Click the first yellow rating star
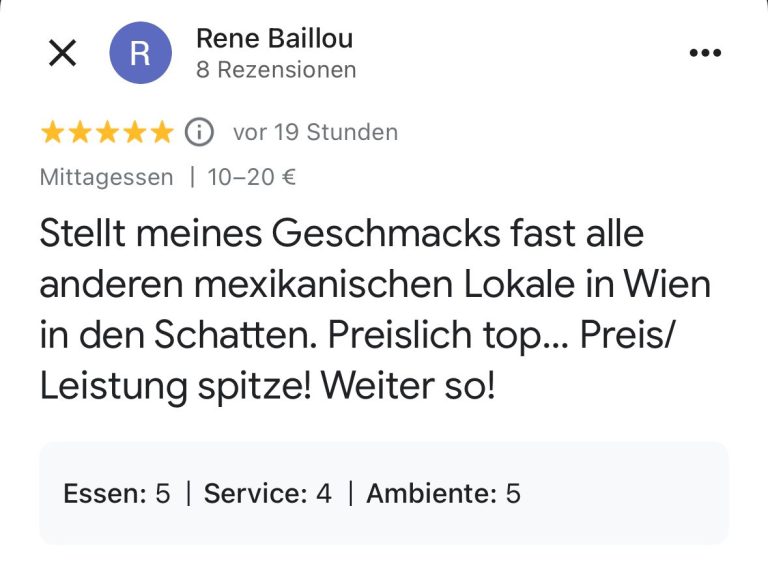Viewport: 768px width, 562px height. [x=52, y=132]
